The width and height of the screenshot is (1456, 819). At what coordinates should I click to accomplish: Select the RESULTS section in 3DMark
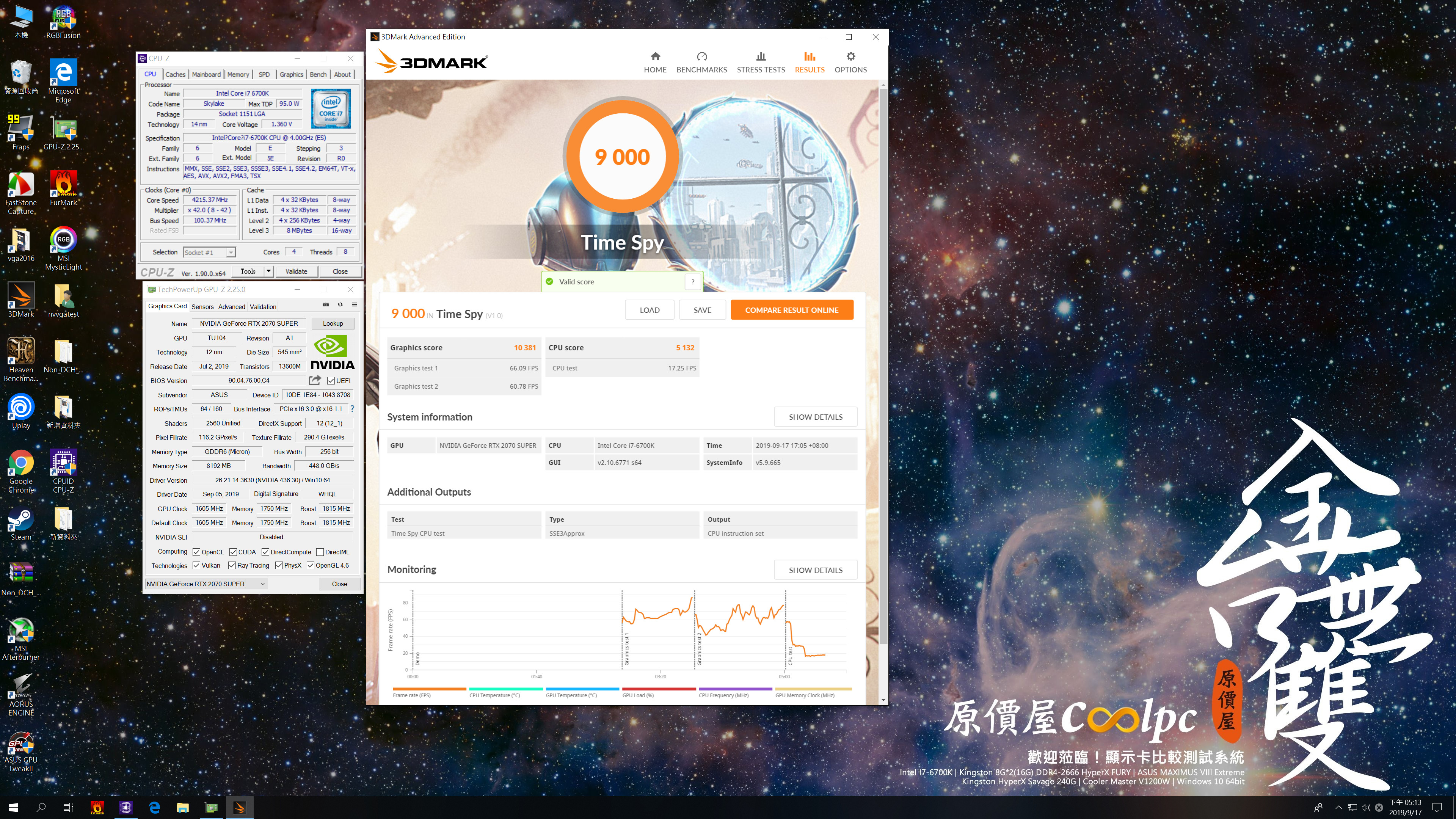(810, 63)
